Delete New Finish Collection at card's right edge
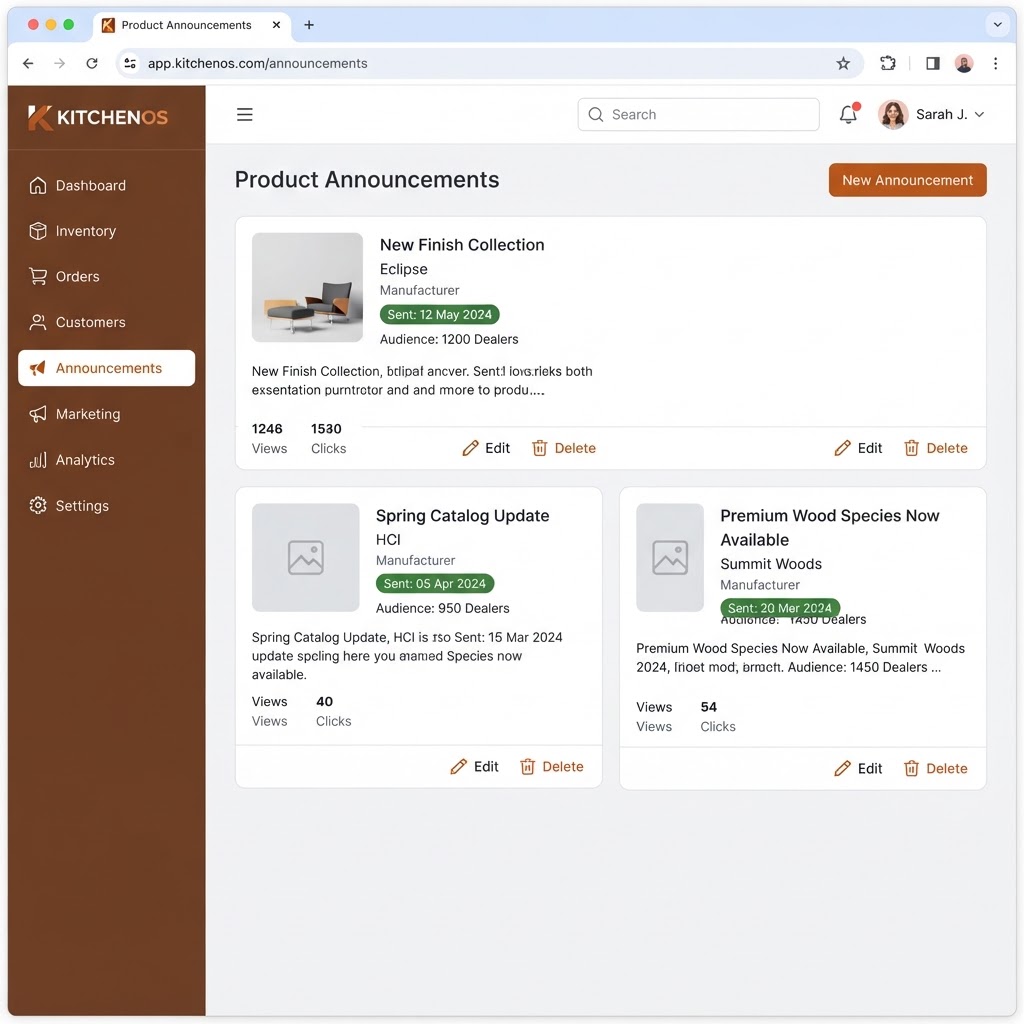The width and height of the screenshot is (1024, 1024). (x=936, y=448)
